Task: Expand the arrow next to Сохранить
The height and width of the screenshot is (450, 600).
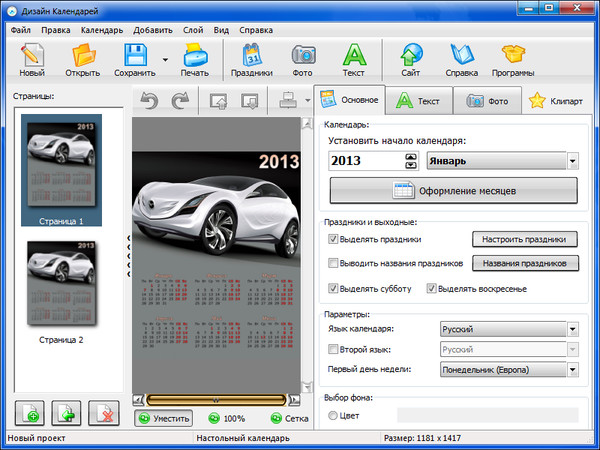Action: pos(165,60)
